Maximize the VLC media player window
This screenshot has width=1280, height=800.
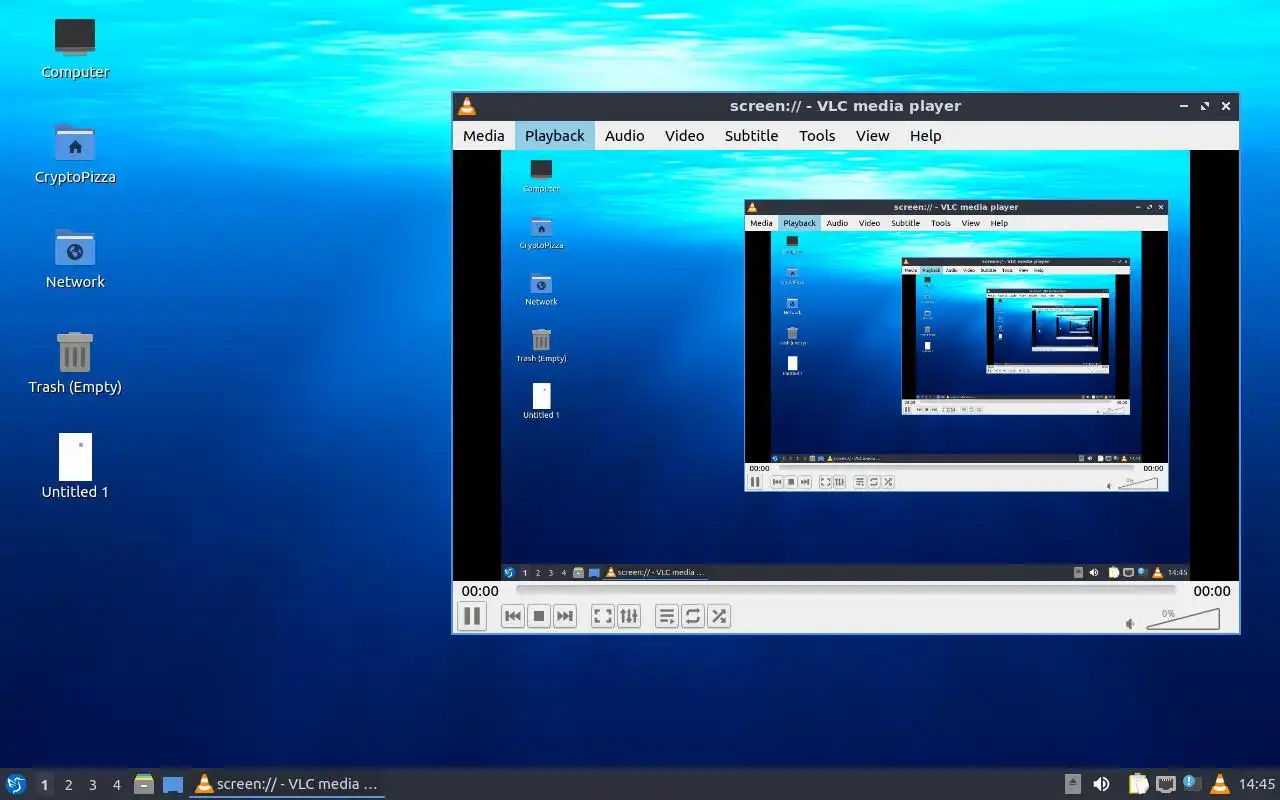(1205, 106)
